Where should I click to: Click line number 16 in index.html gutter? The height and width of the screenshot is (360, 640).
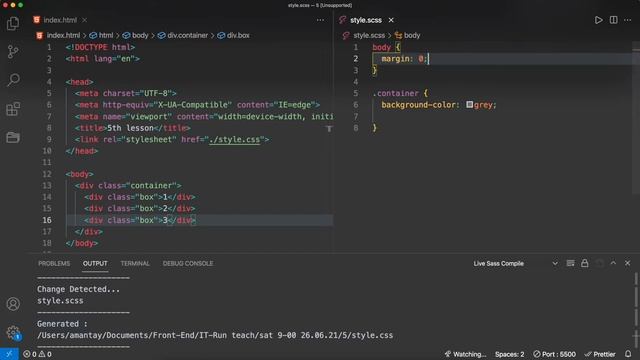(47, 220)
